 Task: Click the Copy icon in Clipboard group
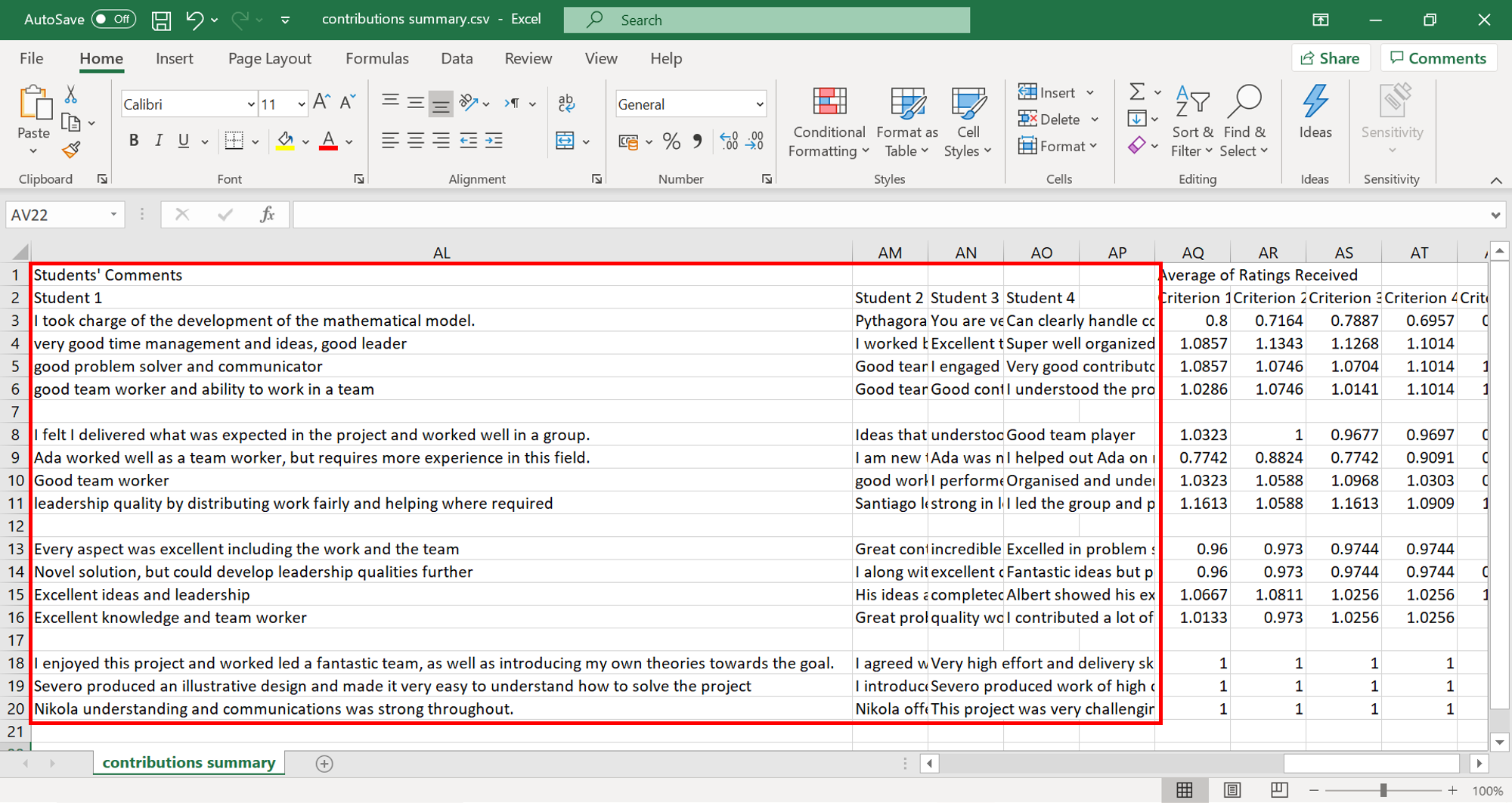click(x=71, y=122)
